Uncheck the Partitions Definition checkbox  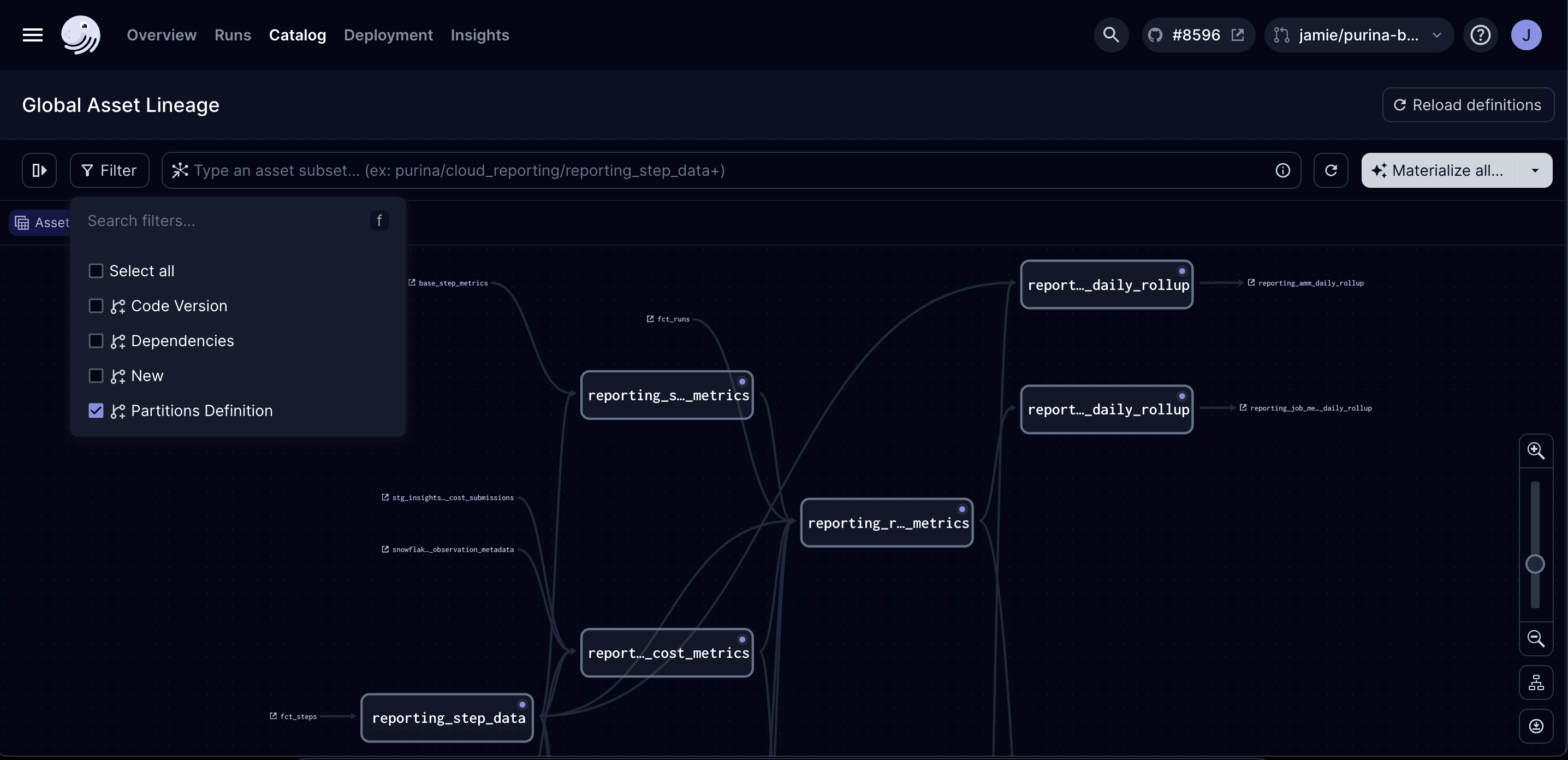(96, 411)
